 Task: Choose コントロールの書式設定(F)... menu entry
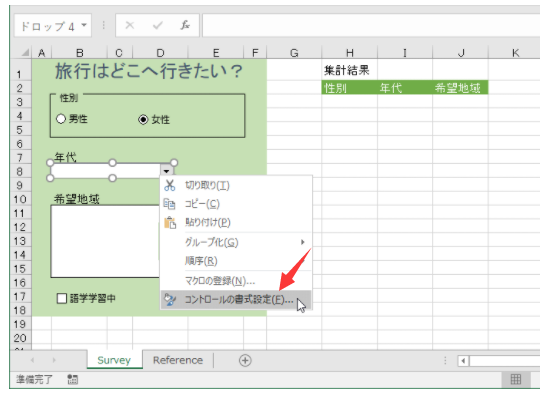[236, 300]
